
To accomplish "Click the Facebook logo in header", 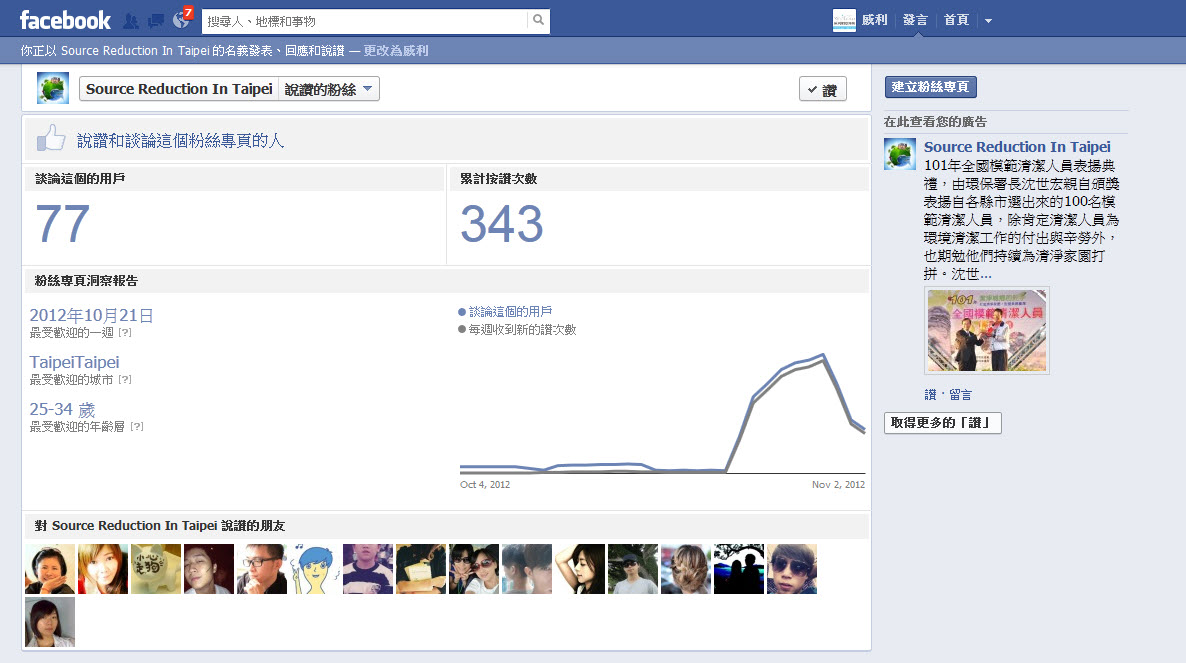I will click(65, 20).
